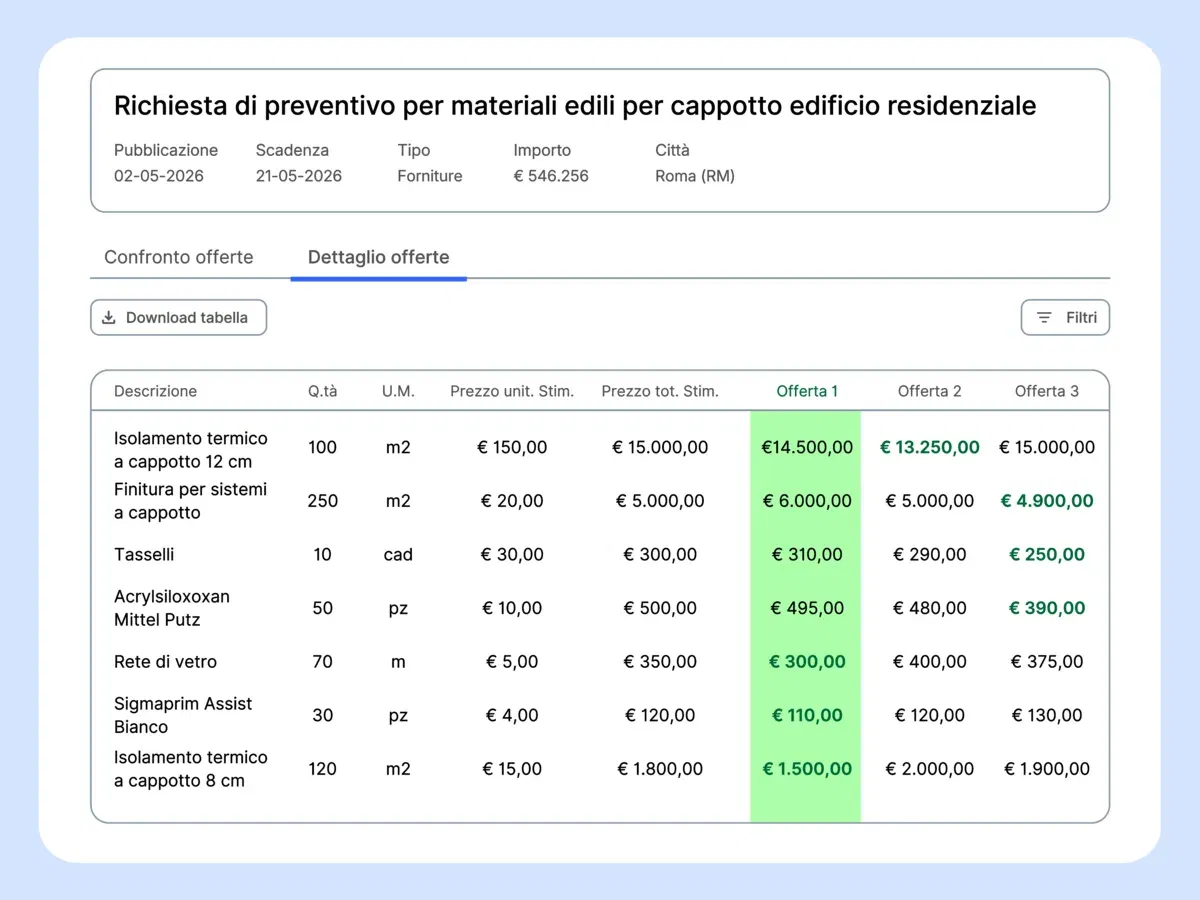Screen dimensions: 1200x900
Task: Click Finitura per sistemi a cappotto row
Action: pyautogui.click(x=191, y=501)
